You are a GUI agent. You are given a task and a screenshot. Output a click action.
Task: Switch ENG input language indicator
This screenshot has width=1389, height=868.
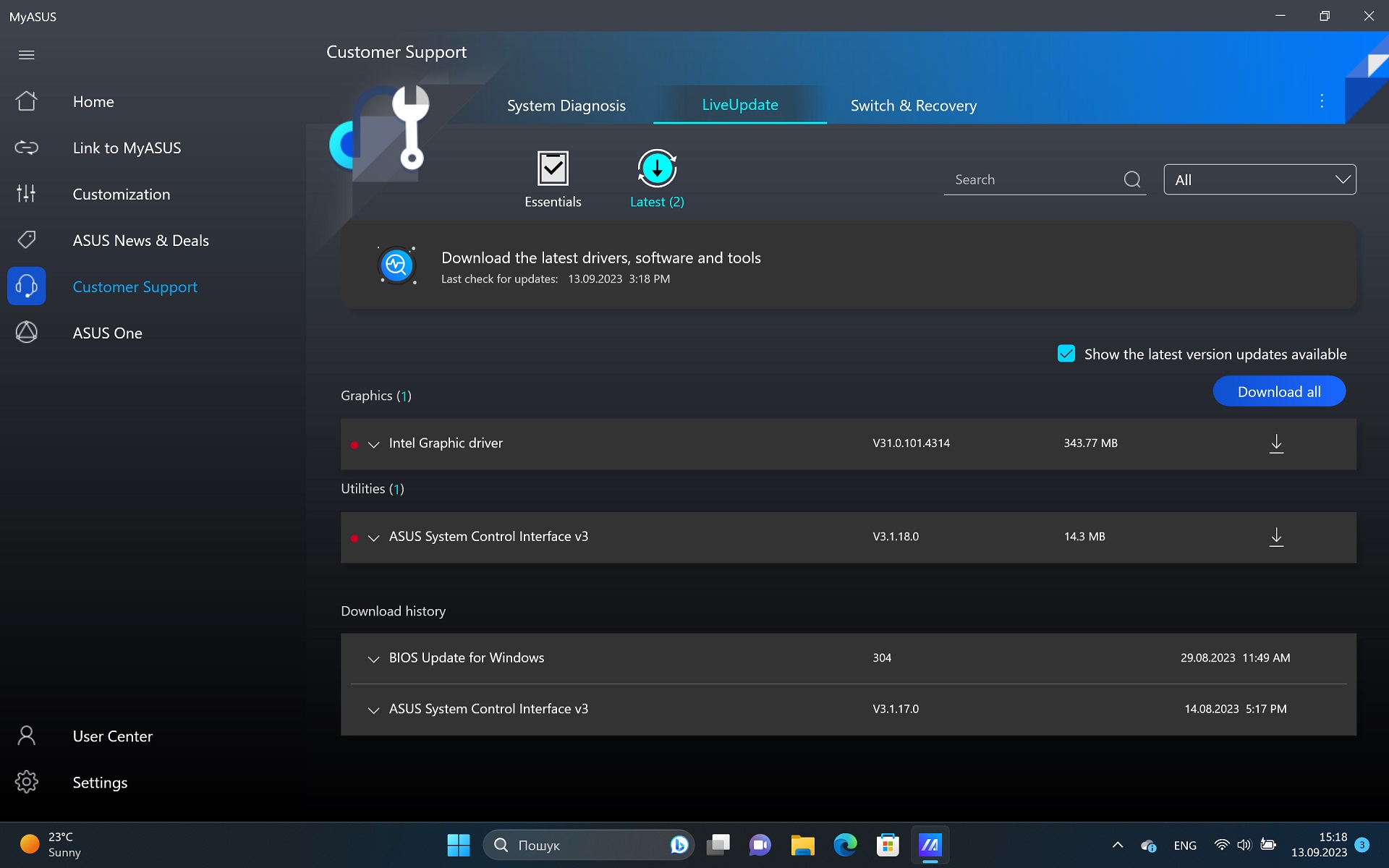click(1185, 845)
